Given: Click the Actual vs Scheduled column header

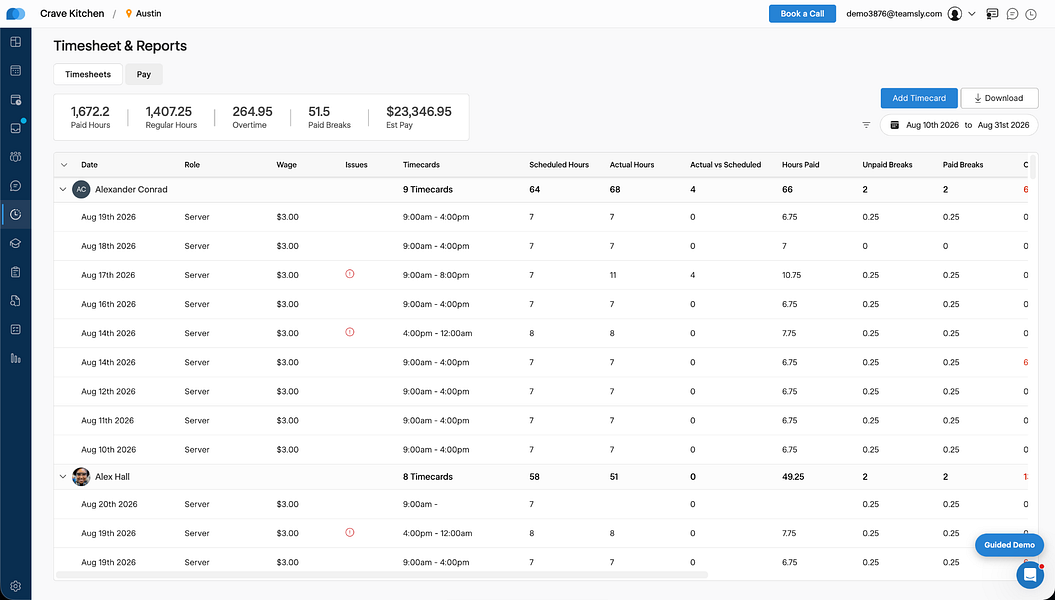Looking at the screenshot, I should [x=725, y=165].
